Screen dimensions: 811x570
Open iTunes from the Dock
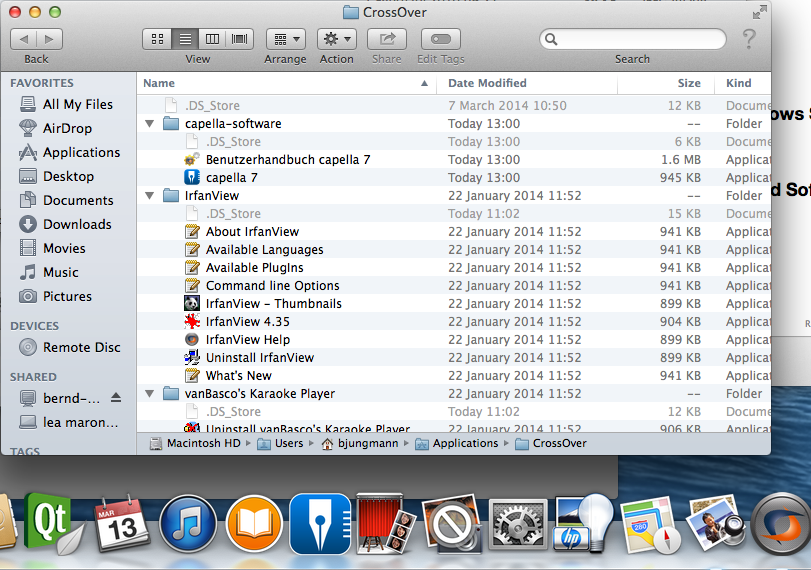coord(188,524)
